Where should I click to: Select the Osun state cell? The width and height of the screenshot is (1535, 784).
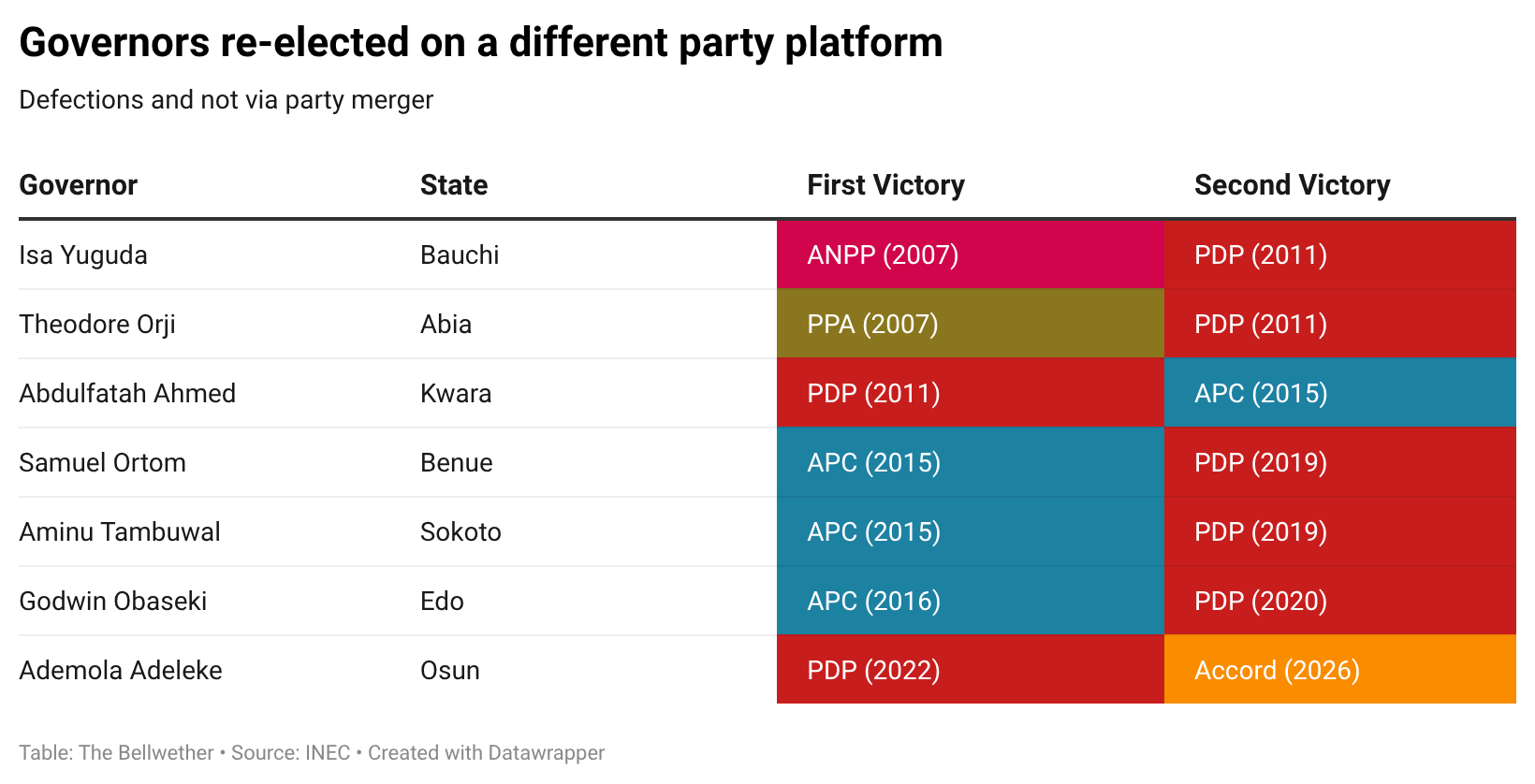(450, 670)
